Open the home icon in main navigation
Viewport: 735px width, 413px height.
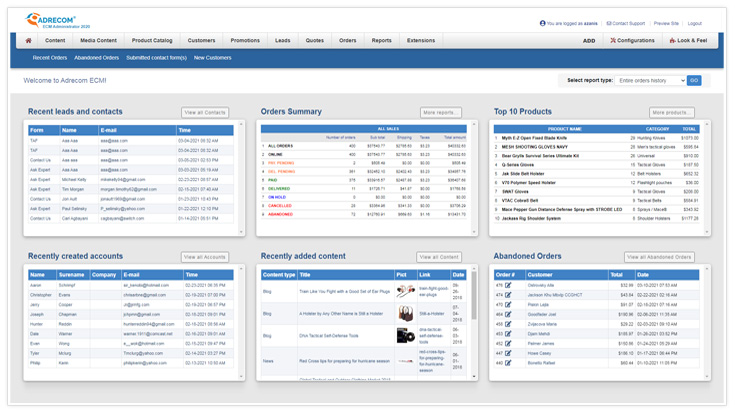click(28, 41)
